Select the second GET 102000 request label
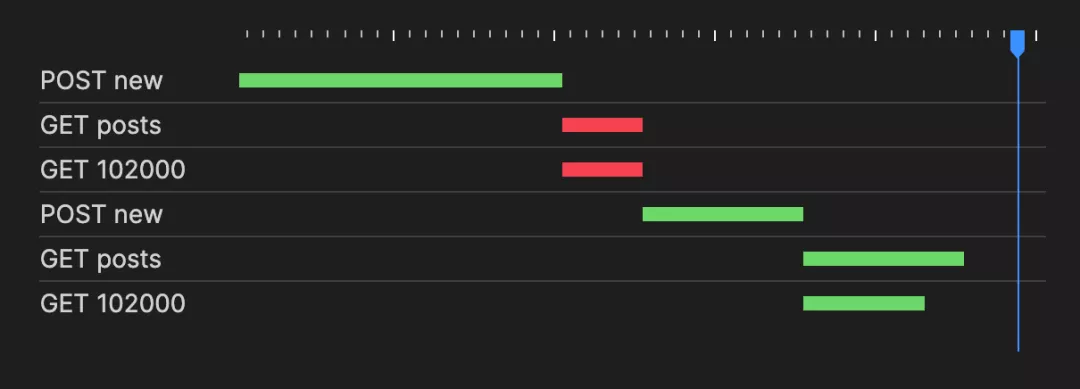Image resolution: width=1080 pixels, height=389 pixels. (x=113, y=303)
